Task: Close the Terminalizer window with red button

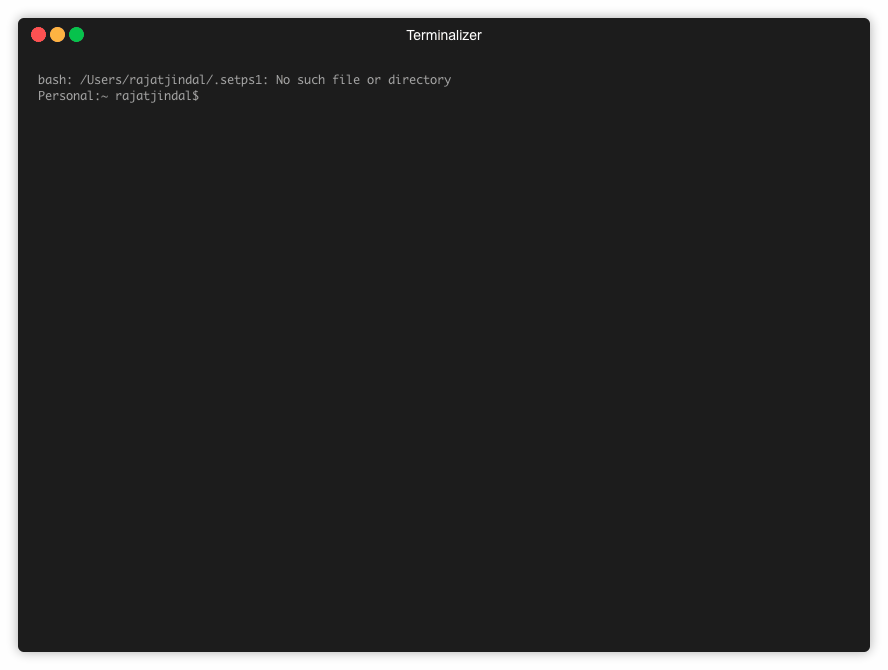Action: [39, 35]
